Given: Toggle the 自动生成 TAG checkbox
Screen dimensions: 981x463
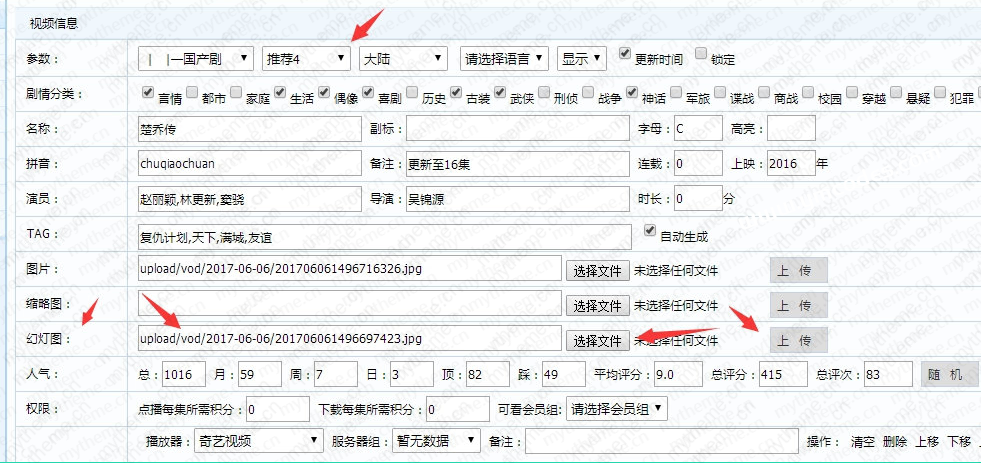Looking at the screenshot, I should (x=650, y=232).
